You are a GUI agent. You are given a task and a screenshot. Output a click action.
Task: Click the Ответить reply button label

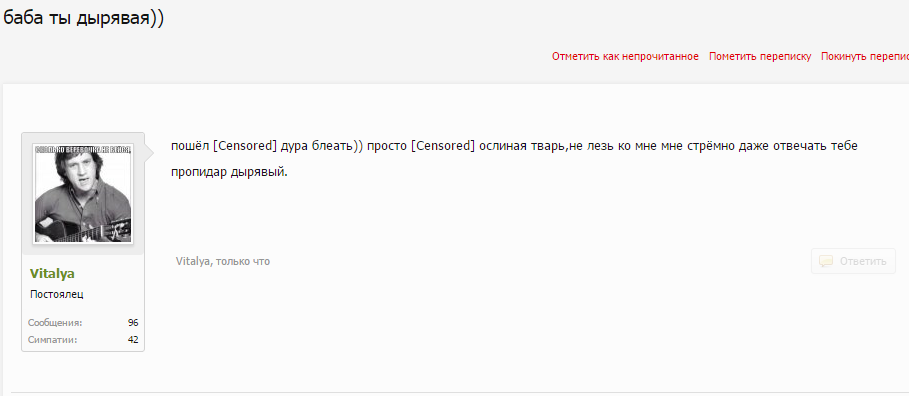(x=863, y=261)
